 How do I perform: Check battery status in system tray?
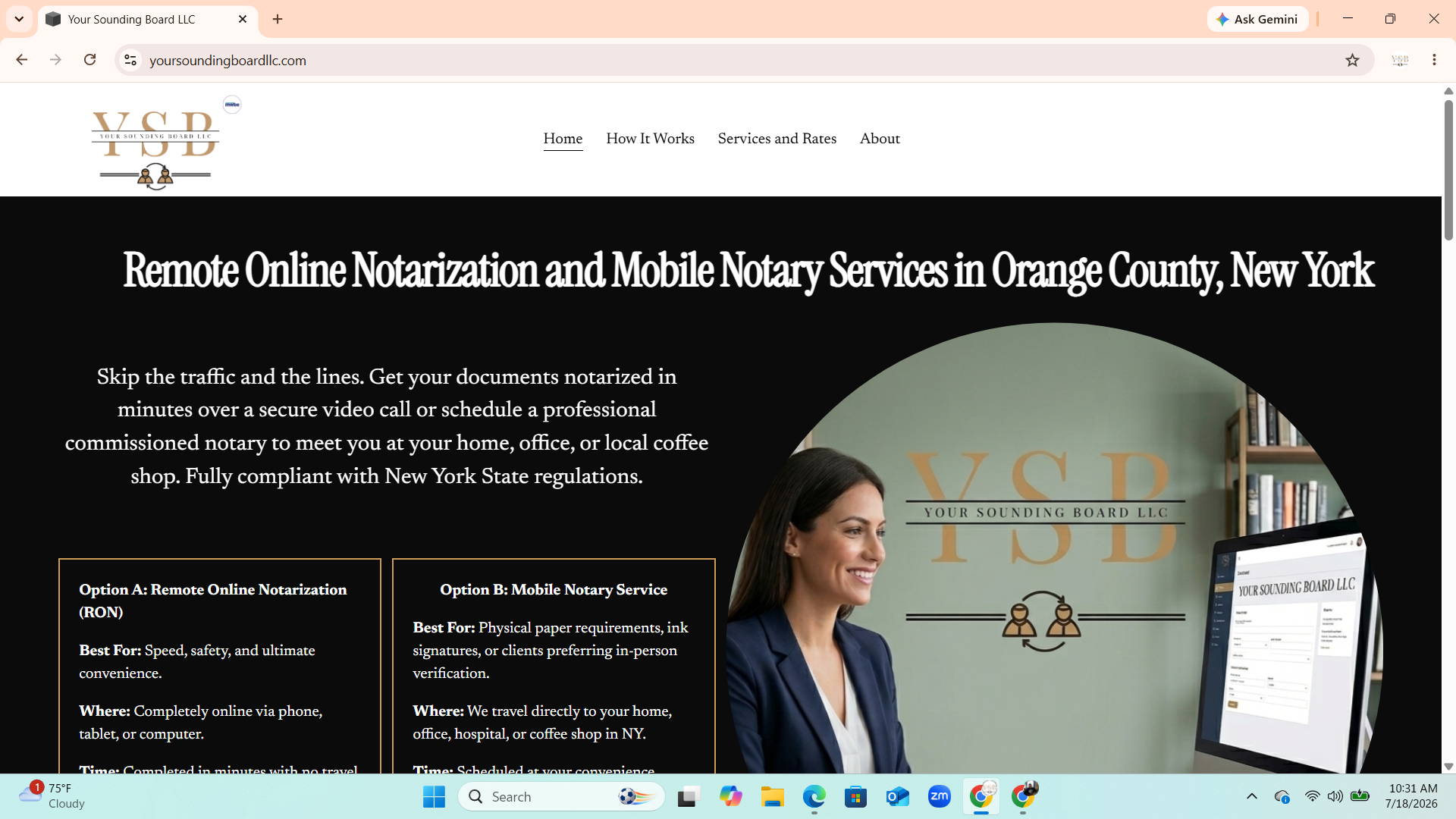tap(1360, 796)
